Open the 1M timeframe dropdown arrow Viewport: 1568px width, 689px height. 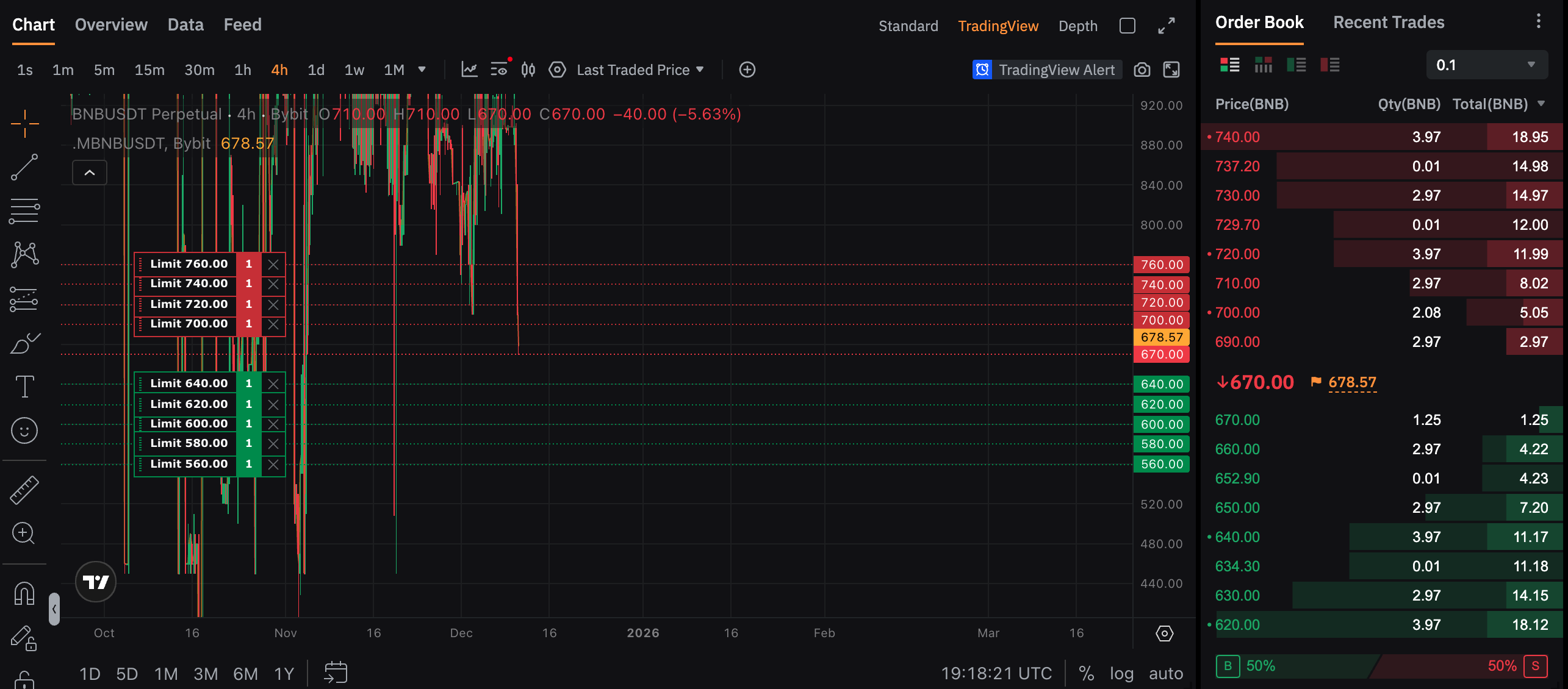coord(423,70)
